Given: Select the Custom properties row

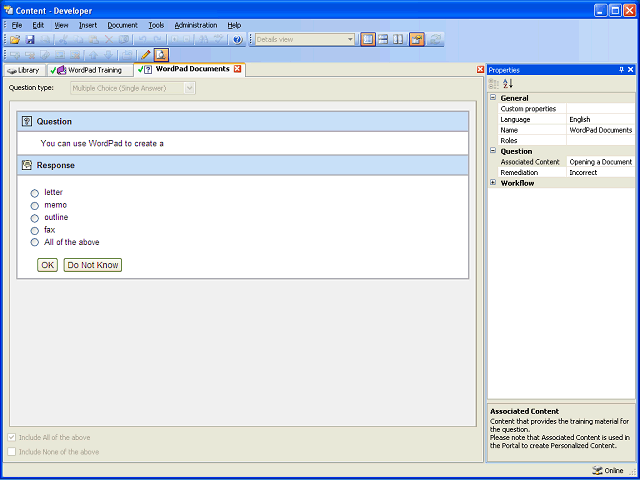Looking at the screenshot, I should coord(566,109).
